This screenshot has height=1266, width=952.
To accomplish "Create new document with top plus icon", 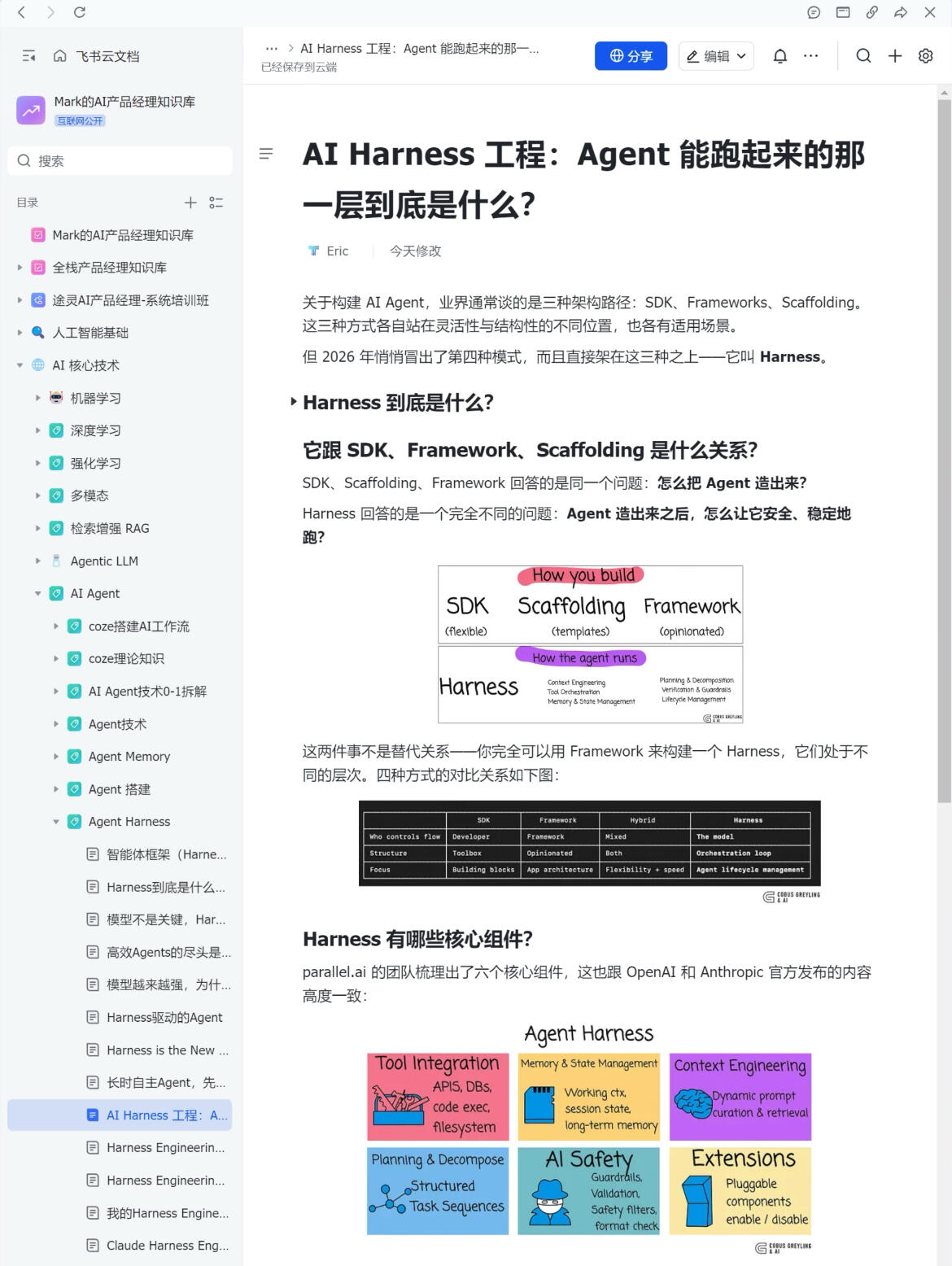I will click(x=895, y=56).
